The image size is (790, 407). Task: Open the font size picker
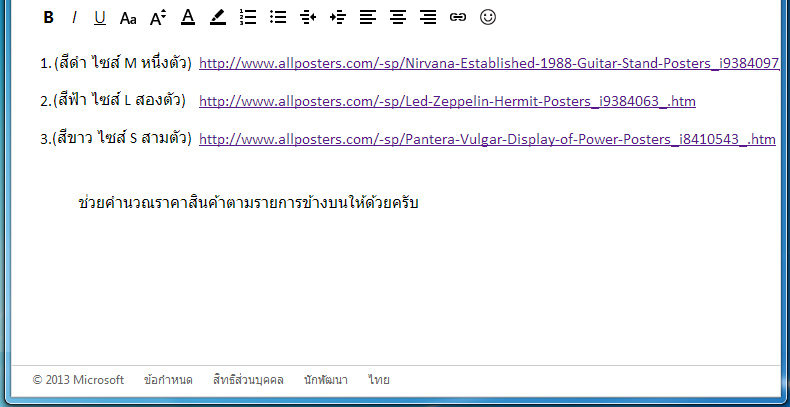[158, 17]
